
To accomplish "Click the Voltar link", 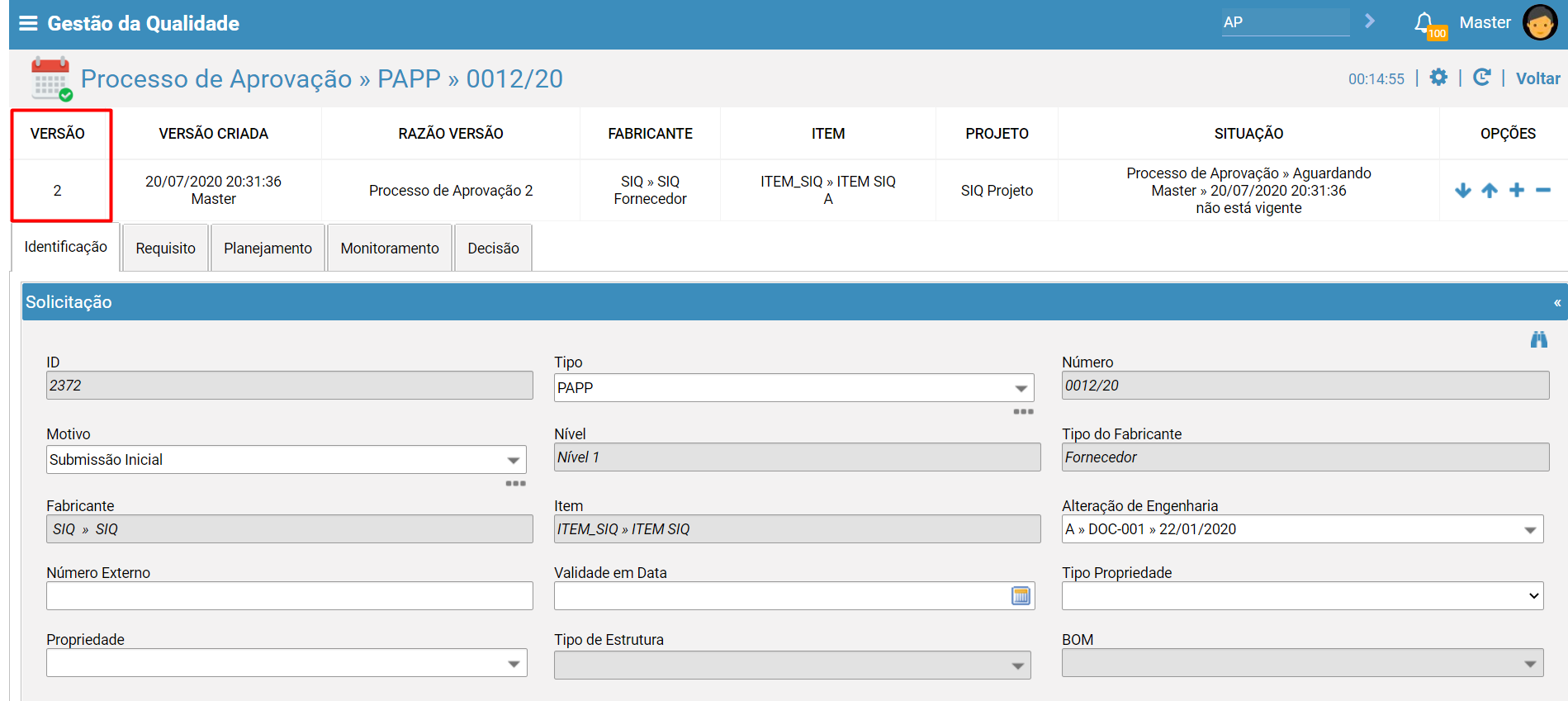I will pos(1538,78).
